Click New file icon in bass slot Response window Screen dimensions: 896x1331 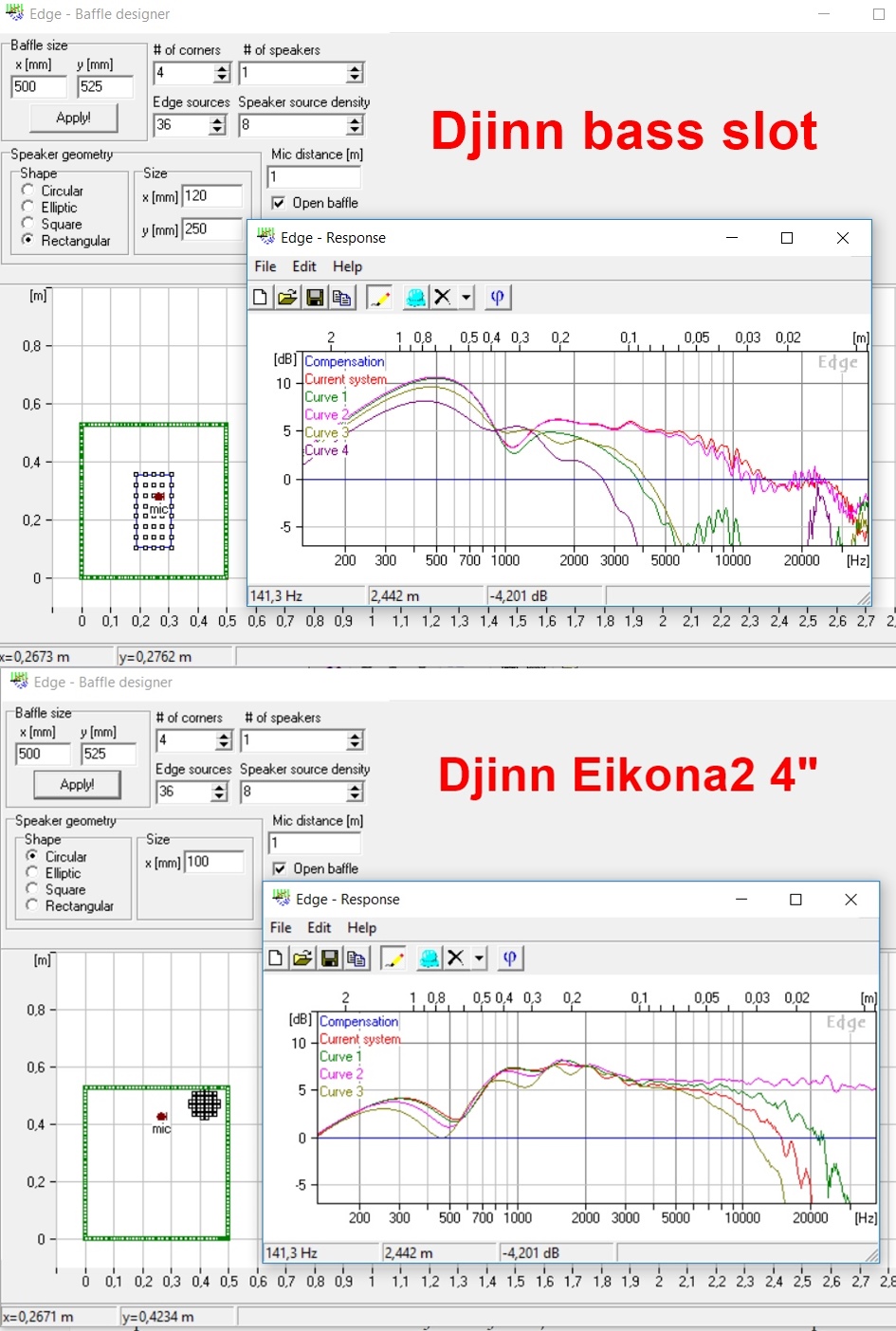click(x=260, y=298)
